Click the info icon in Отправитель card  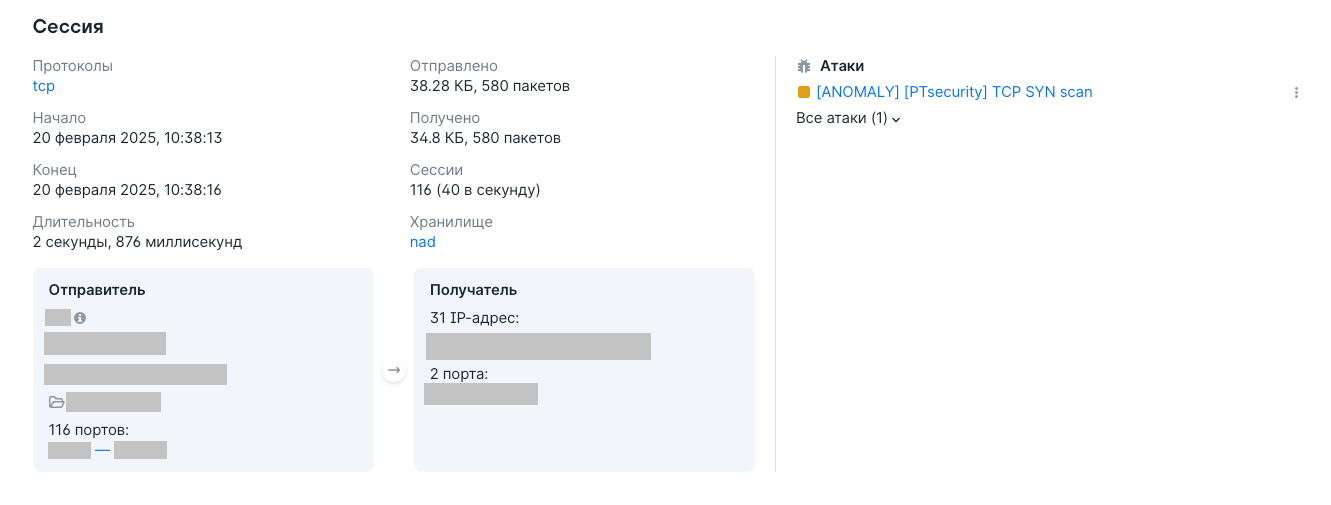click(80, 318)
